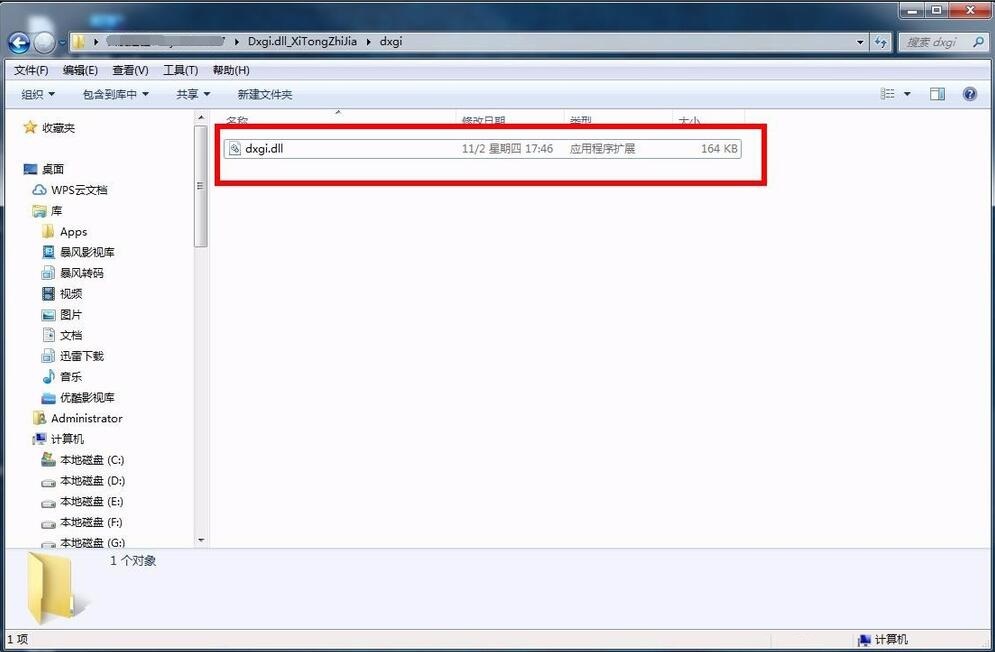The width and height of the screenshot is (995, 652).
Task: Click the 1 个对象 details text
Action: (x=133, y=561)
